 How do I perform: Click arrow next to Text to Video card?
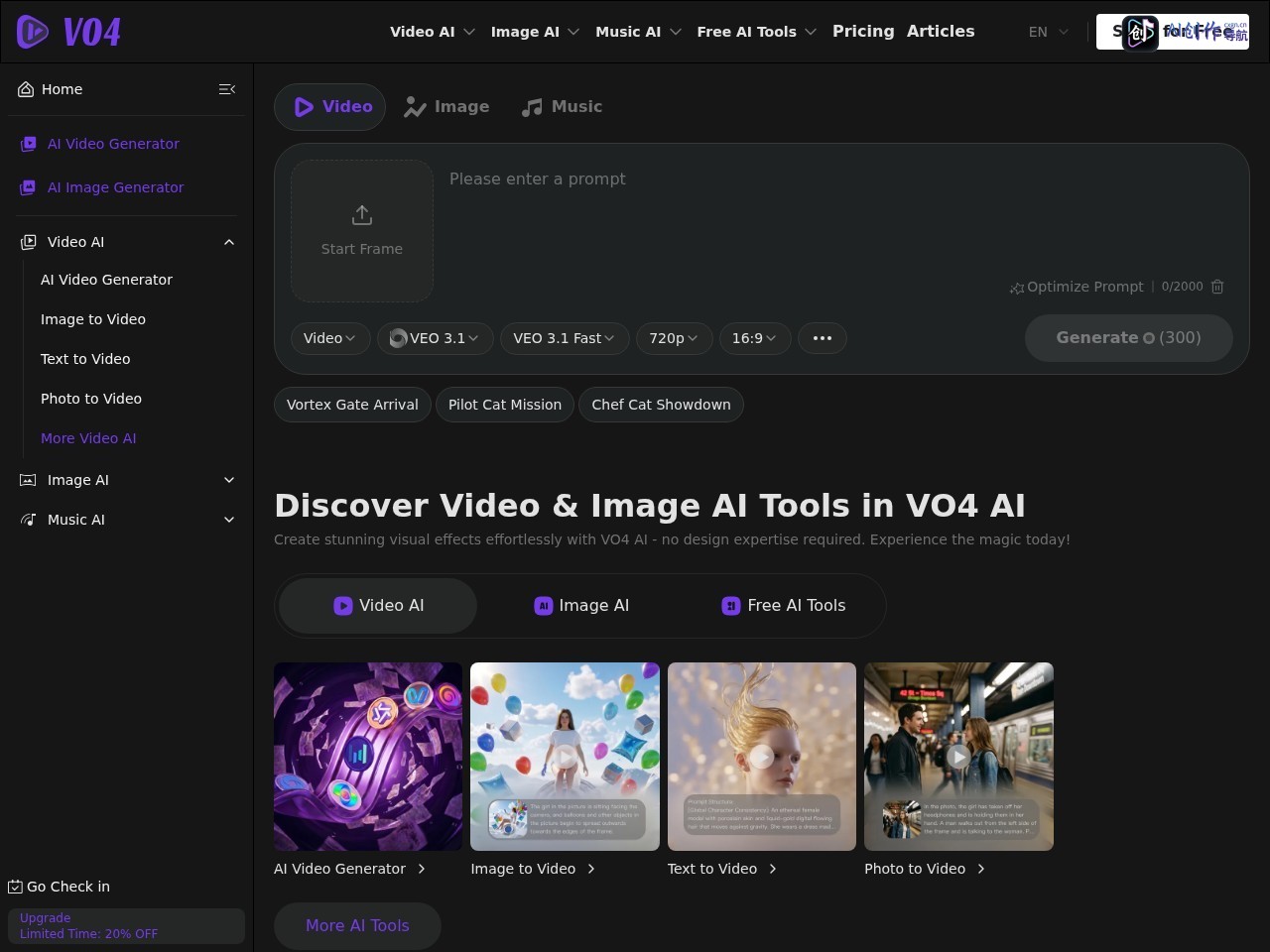(773, 869)
